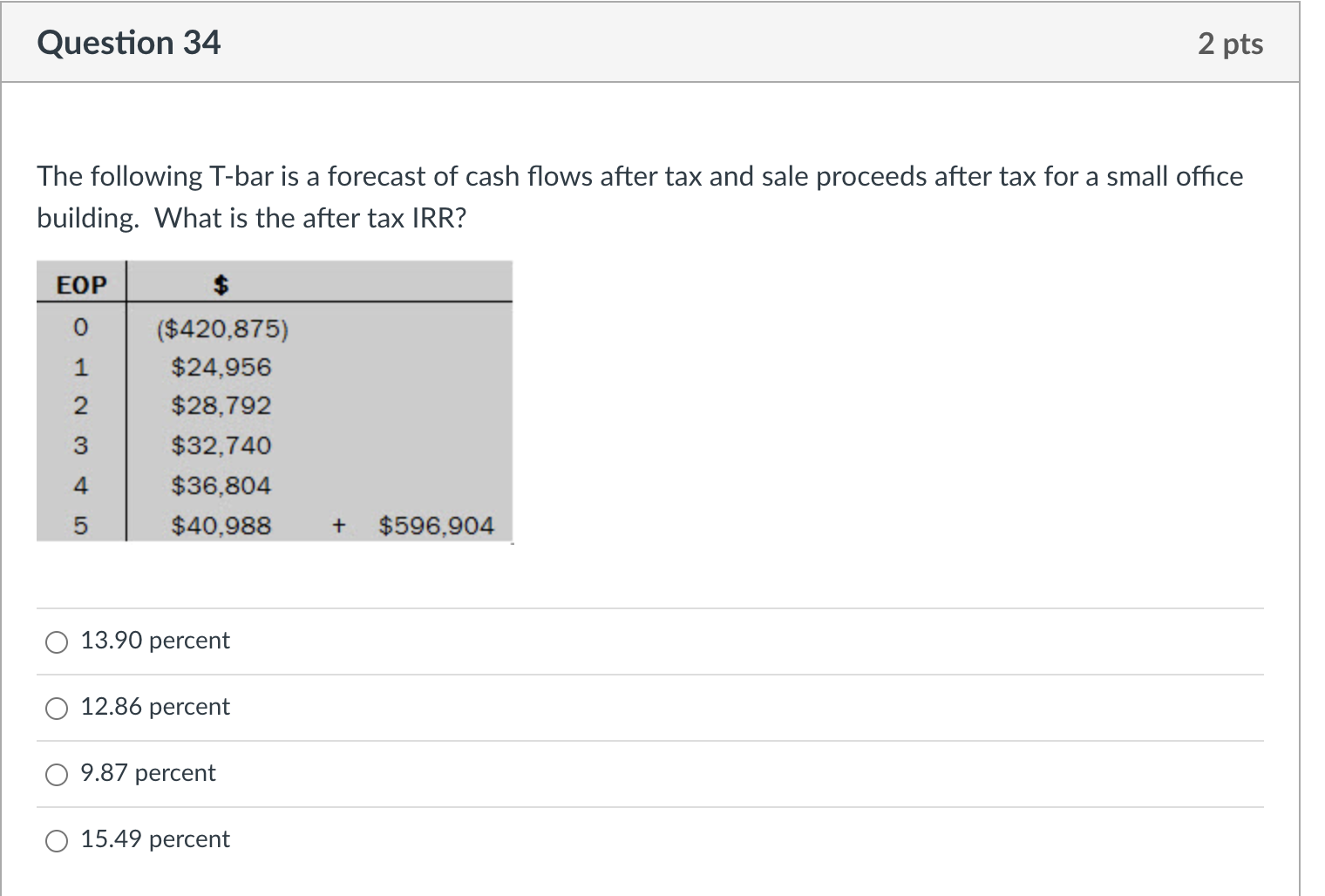Click the $40,988 year 5 cash flow
The image size is (1325, 896).
[x=221, y=526]
